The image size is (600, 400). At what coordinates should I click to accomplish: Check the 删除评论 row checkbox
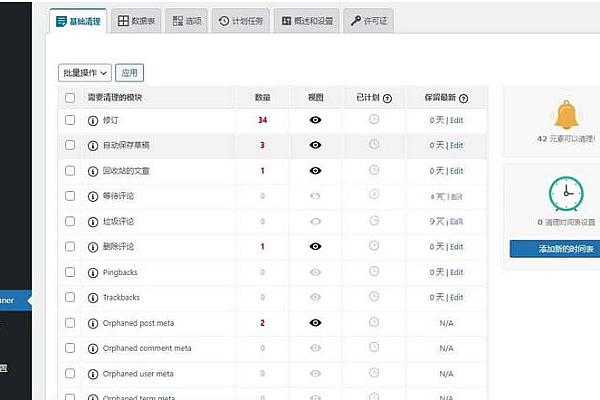coord(70,246)
